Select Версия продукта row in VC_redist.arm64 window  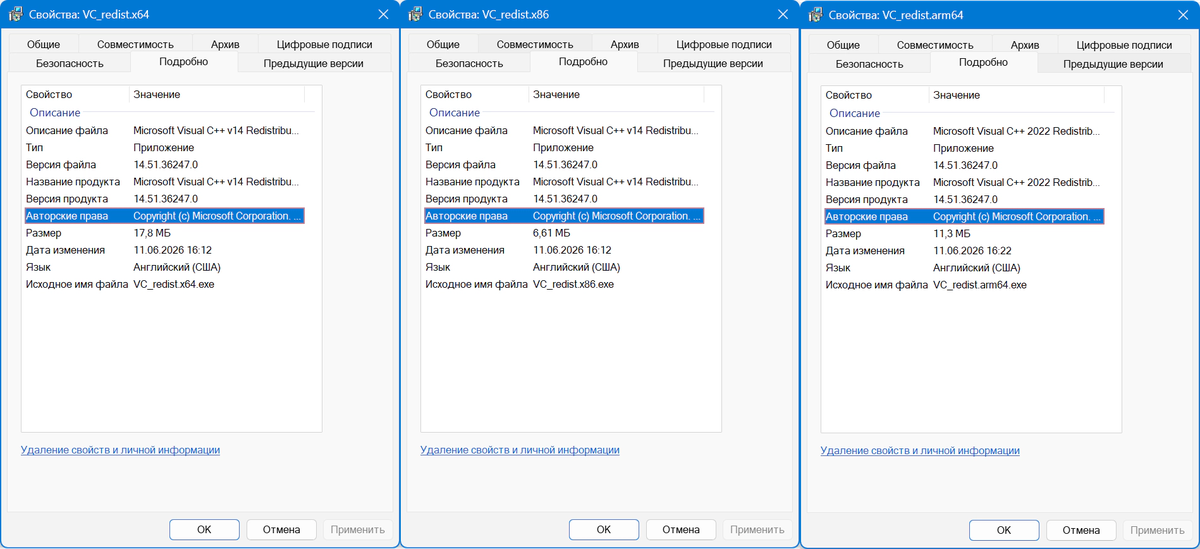[963, 199]
